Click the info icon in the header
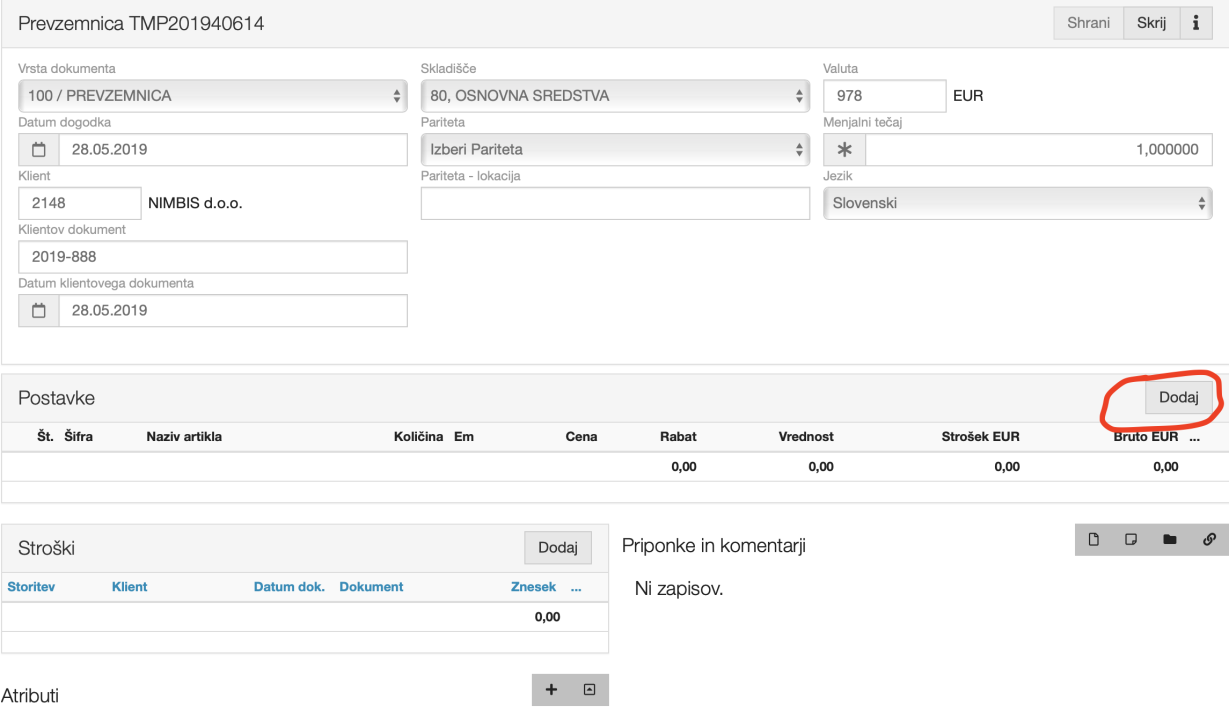 pyautogui.click(x=1195, y=23)
